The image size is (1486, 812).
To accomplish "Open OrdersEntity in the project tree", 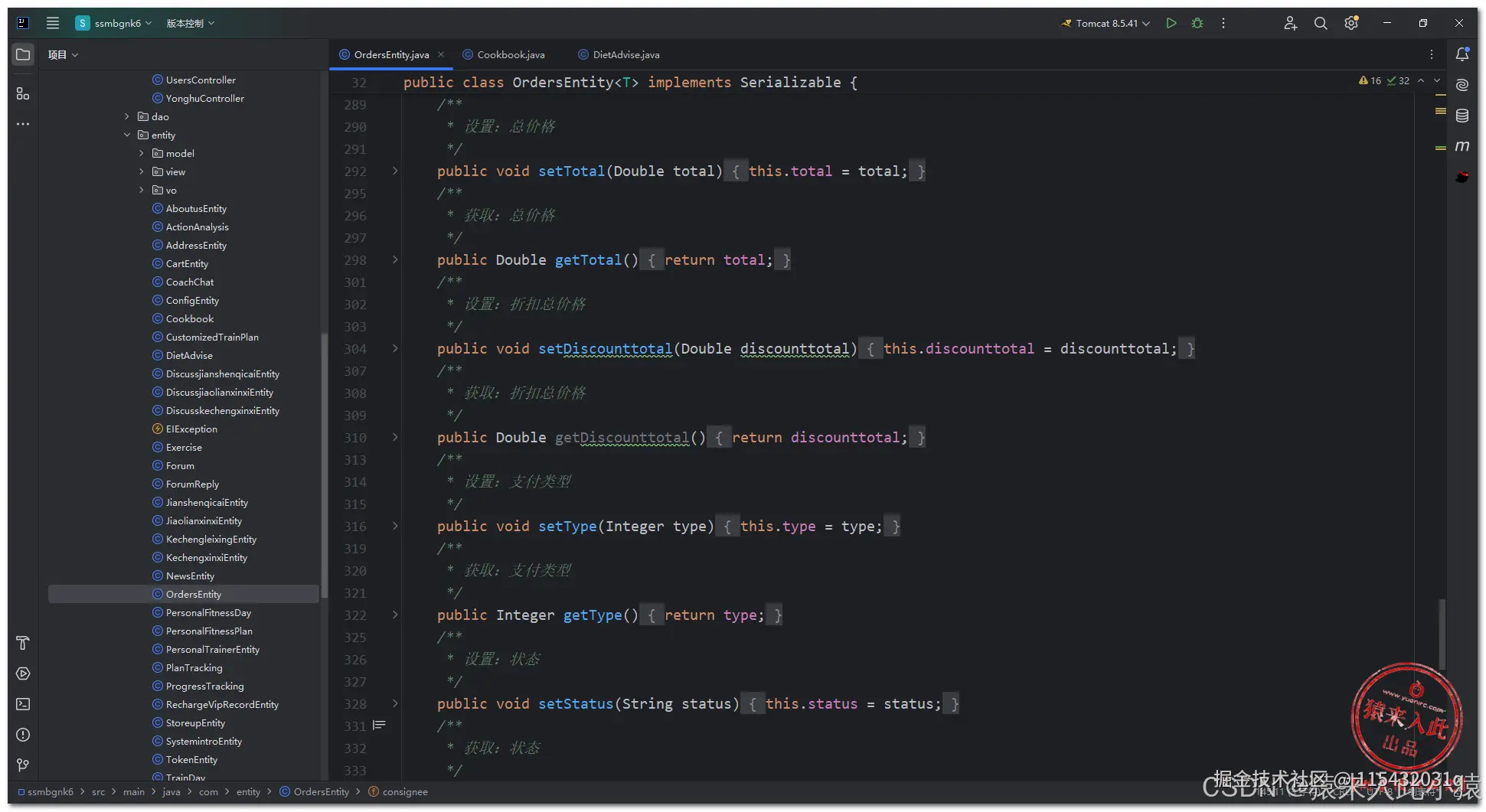I will (184, 594).
